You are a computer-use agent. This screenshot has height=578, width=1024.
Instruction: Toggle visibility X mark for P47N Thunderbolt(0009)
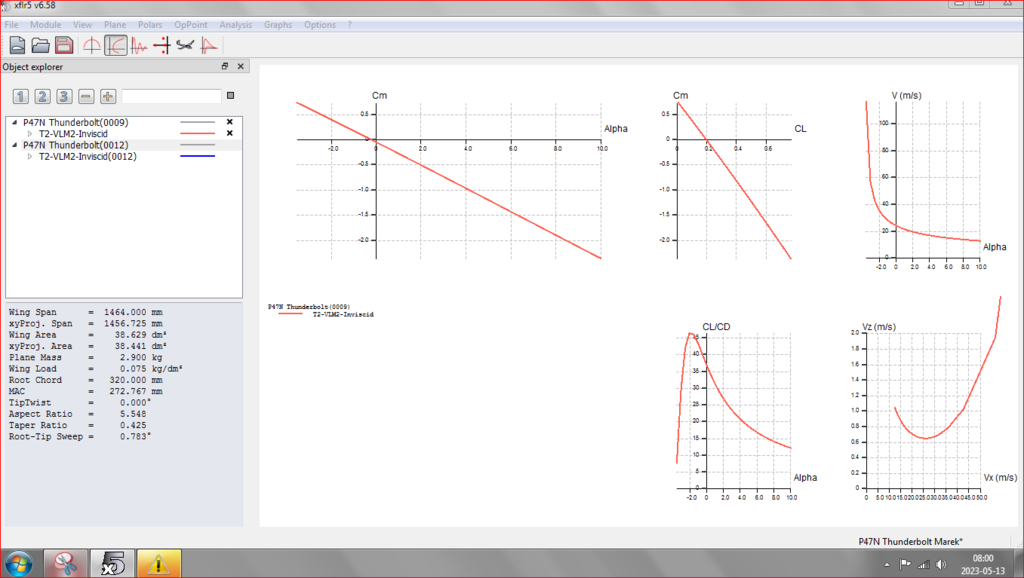tap(229, 122)
